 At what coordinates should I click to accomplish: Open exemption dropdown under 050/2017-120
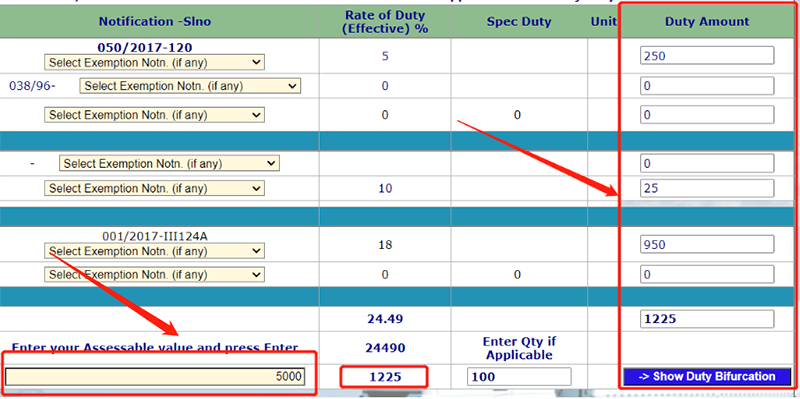155,63
